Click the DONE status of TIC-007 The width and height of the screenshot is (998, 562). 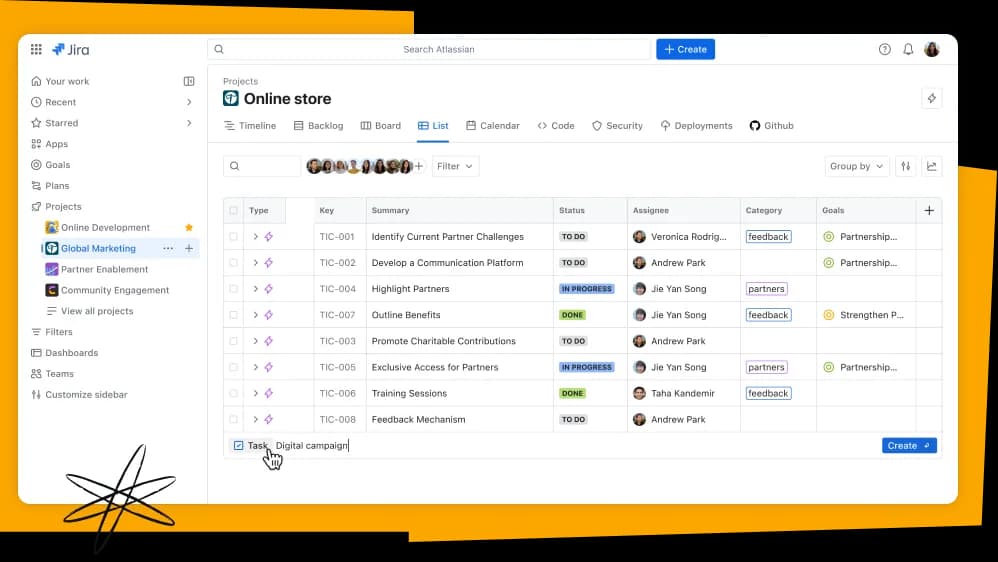pyautogui.click(x=572, y=314)
